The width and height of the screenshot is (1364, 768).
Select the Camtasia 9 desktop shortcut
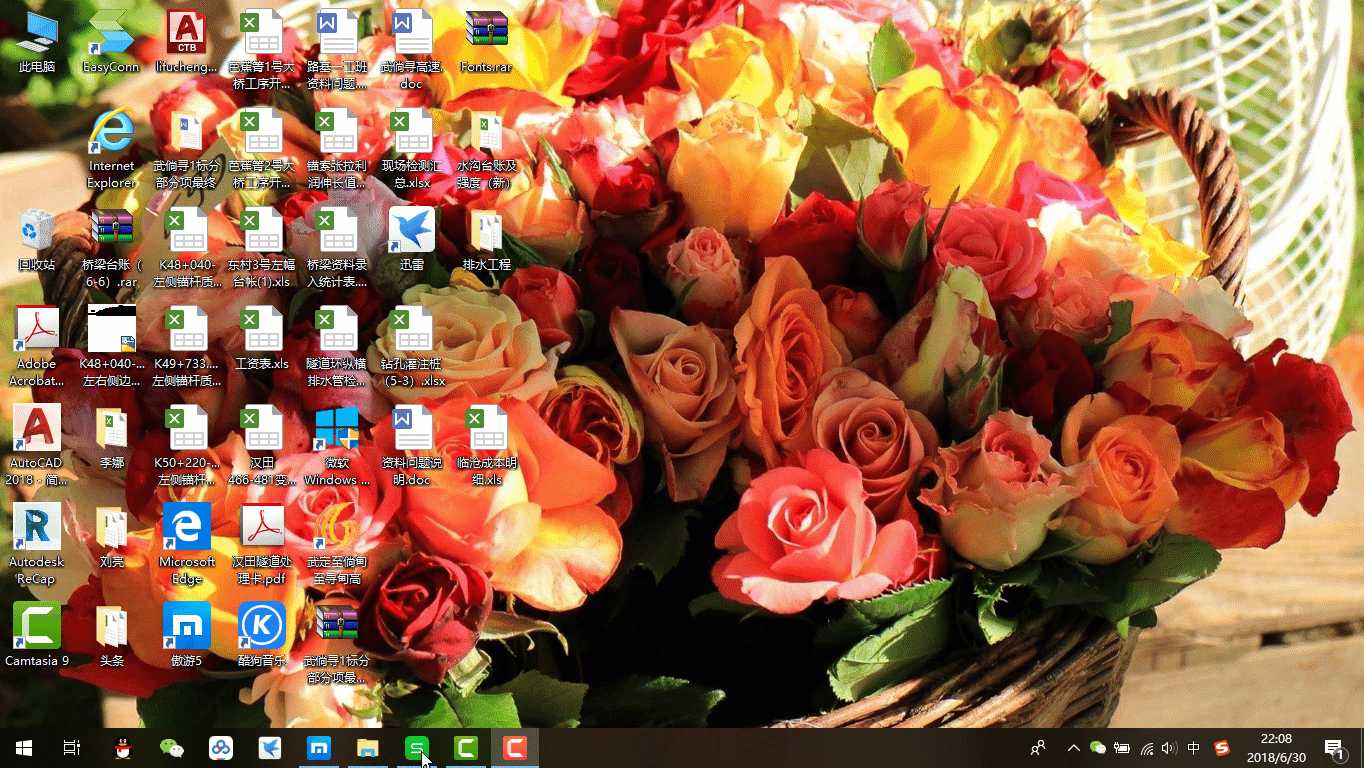point(37,635)
